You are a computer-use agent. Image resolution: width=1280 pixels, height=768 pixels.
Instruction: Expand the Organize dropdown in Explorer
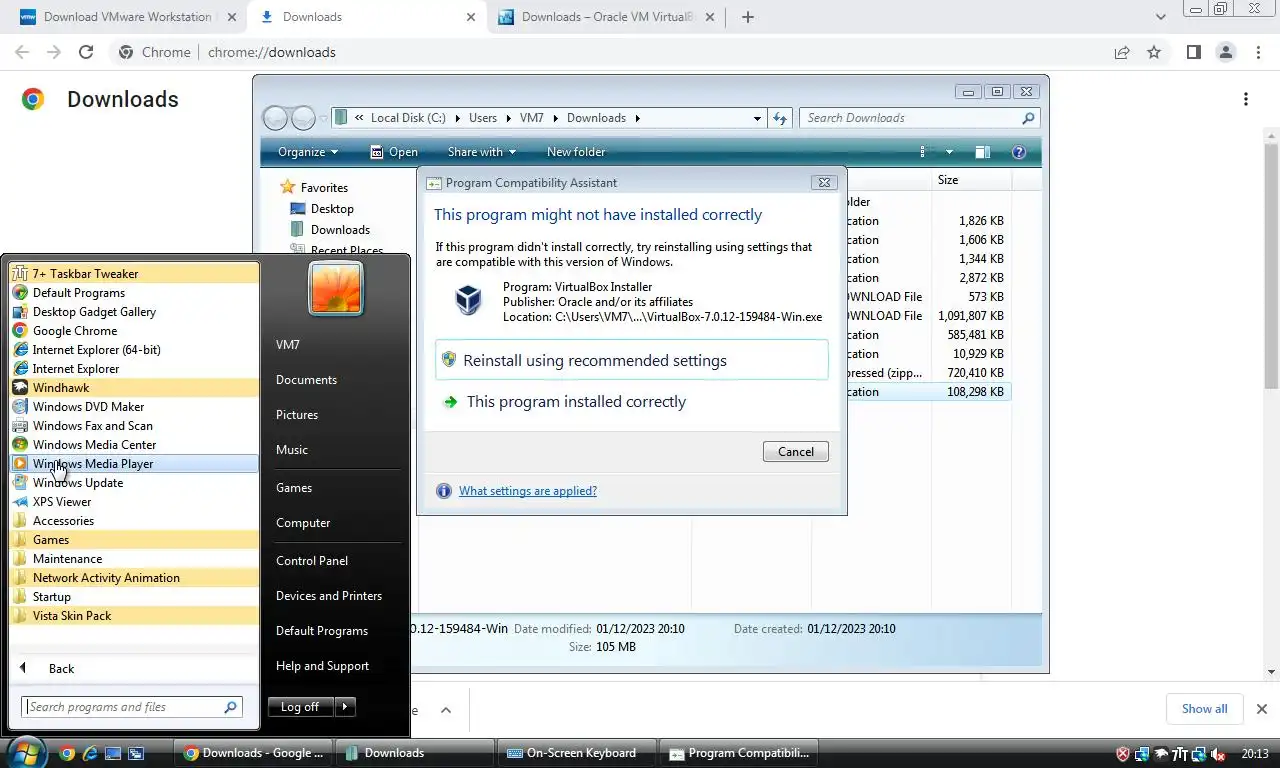click(308, 152)
